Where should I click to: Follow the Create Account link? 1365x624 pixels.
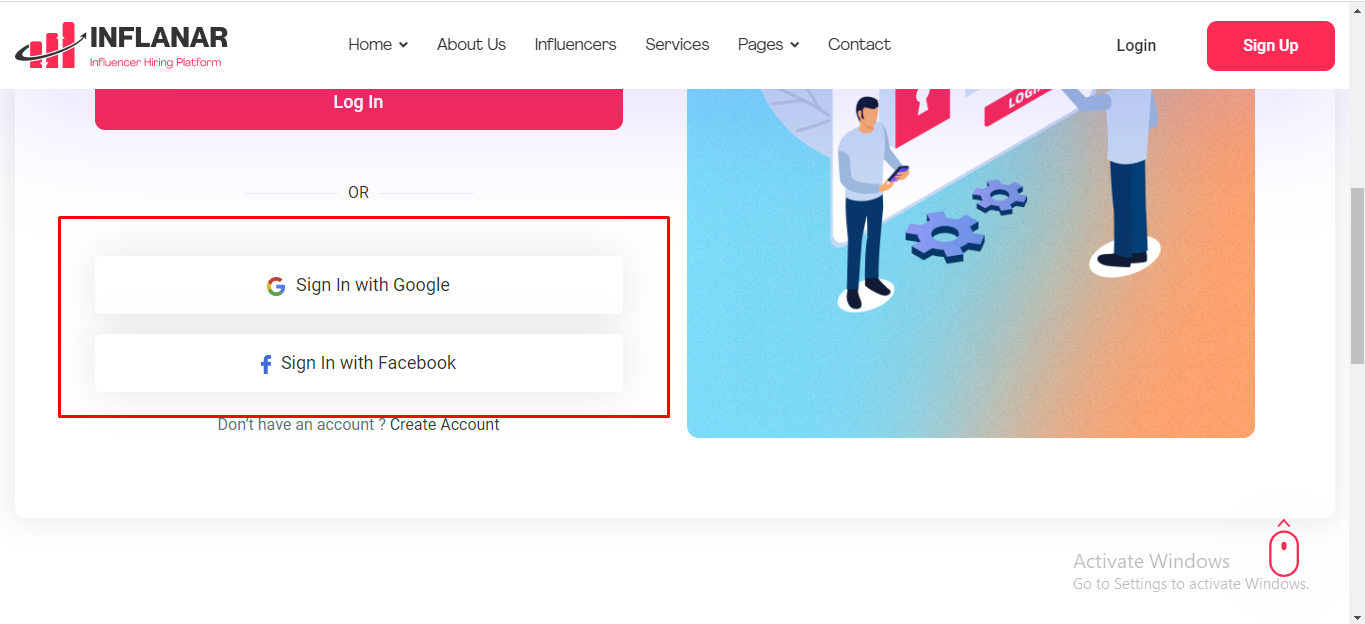[x=445, y=425]
